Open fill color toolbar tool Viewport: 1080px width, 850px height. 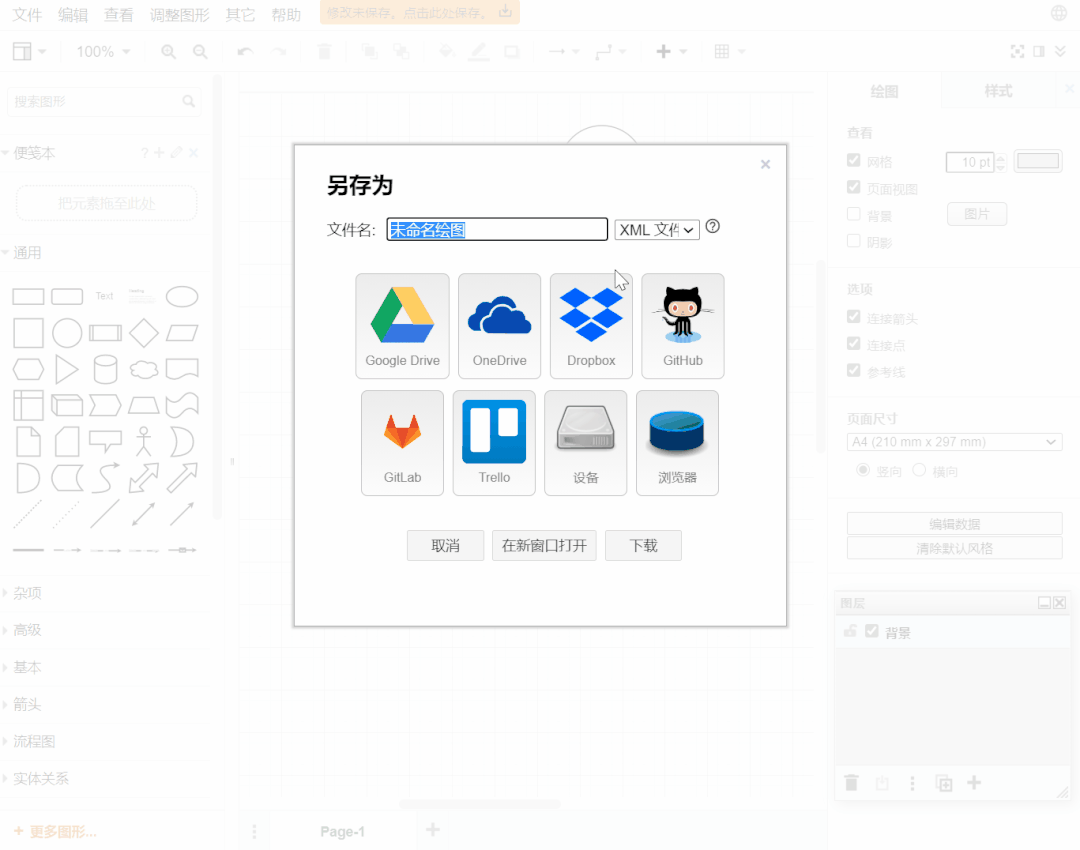click(446, 52)
